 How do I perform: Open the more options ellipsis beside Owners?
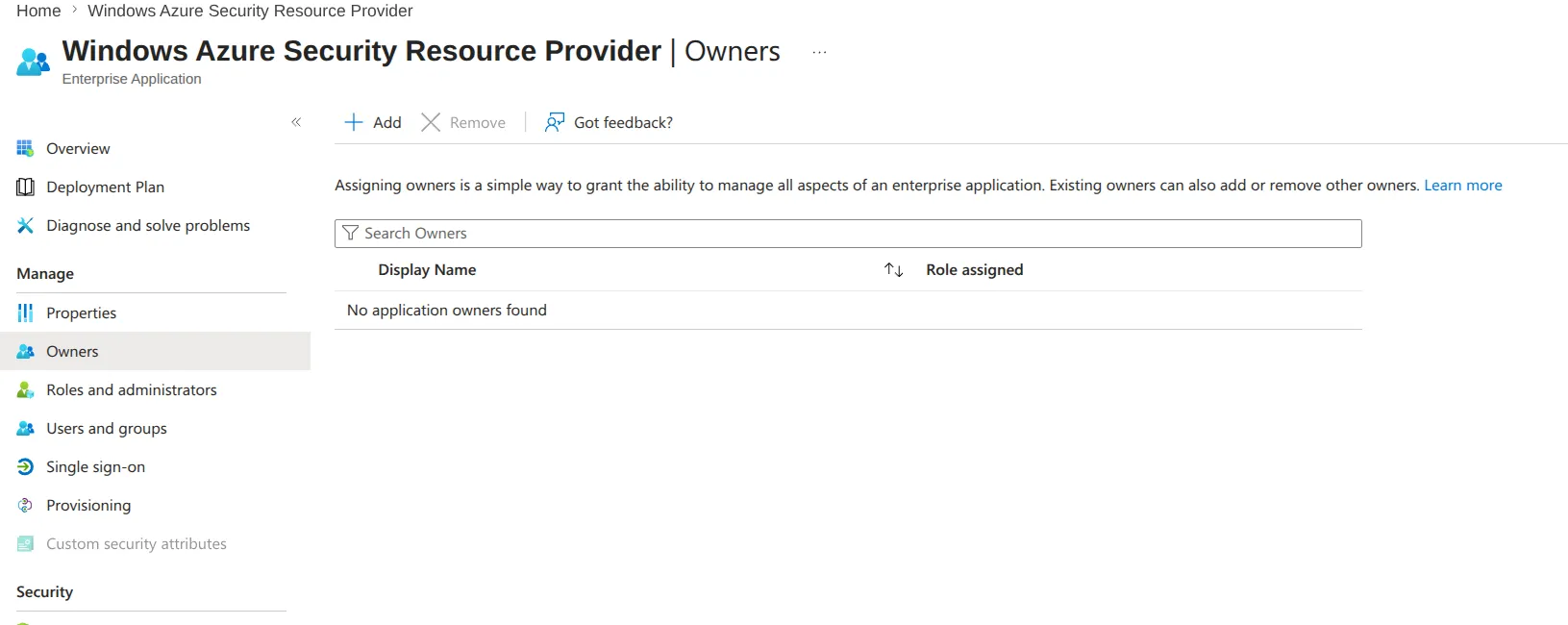point(819,52)
